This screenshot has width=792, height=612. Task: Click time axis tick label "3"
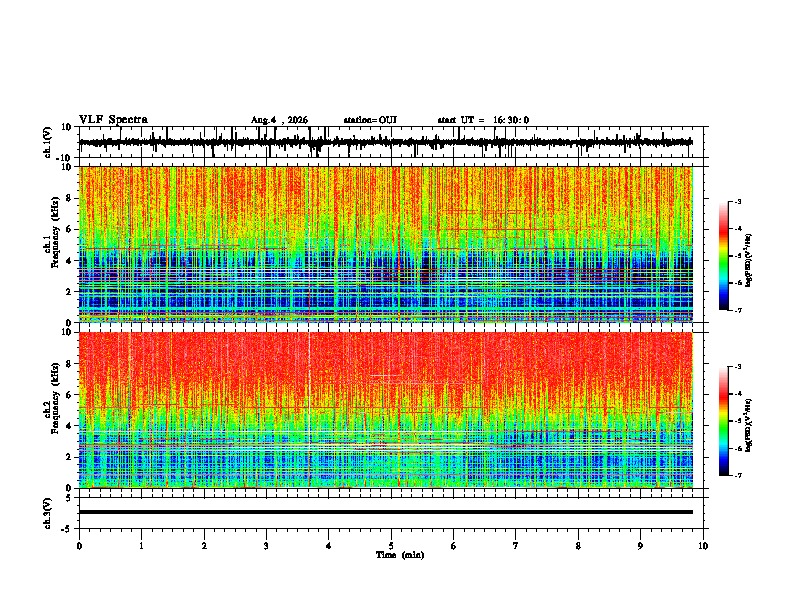point(266,546)
